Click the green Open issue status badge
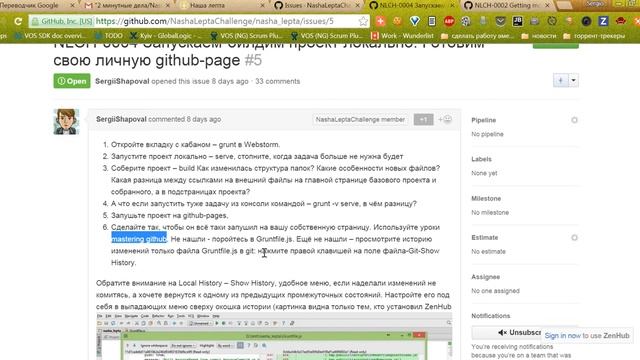 click(72, 81)
